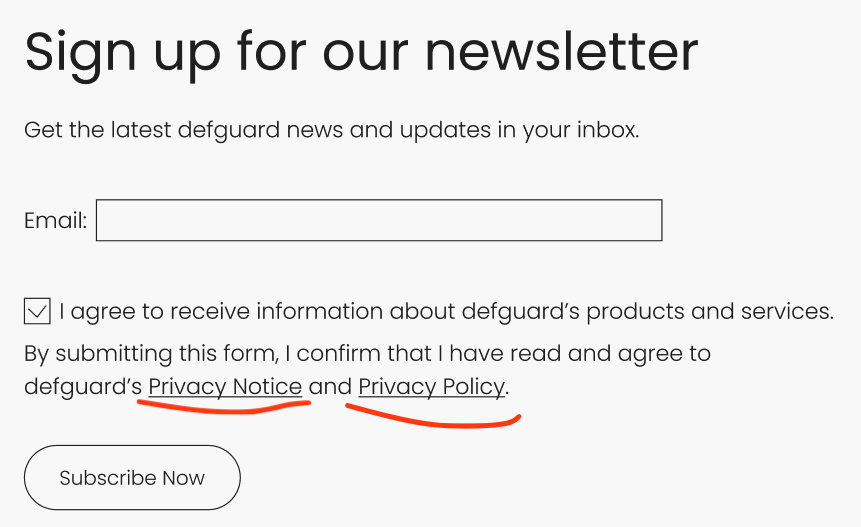
Task: Click the checkmark icon in the consent box
Action: tap(37, 311)
